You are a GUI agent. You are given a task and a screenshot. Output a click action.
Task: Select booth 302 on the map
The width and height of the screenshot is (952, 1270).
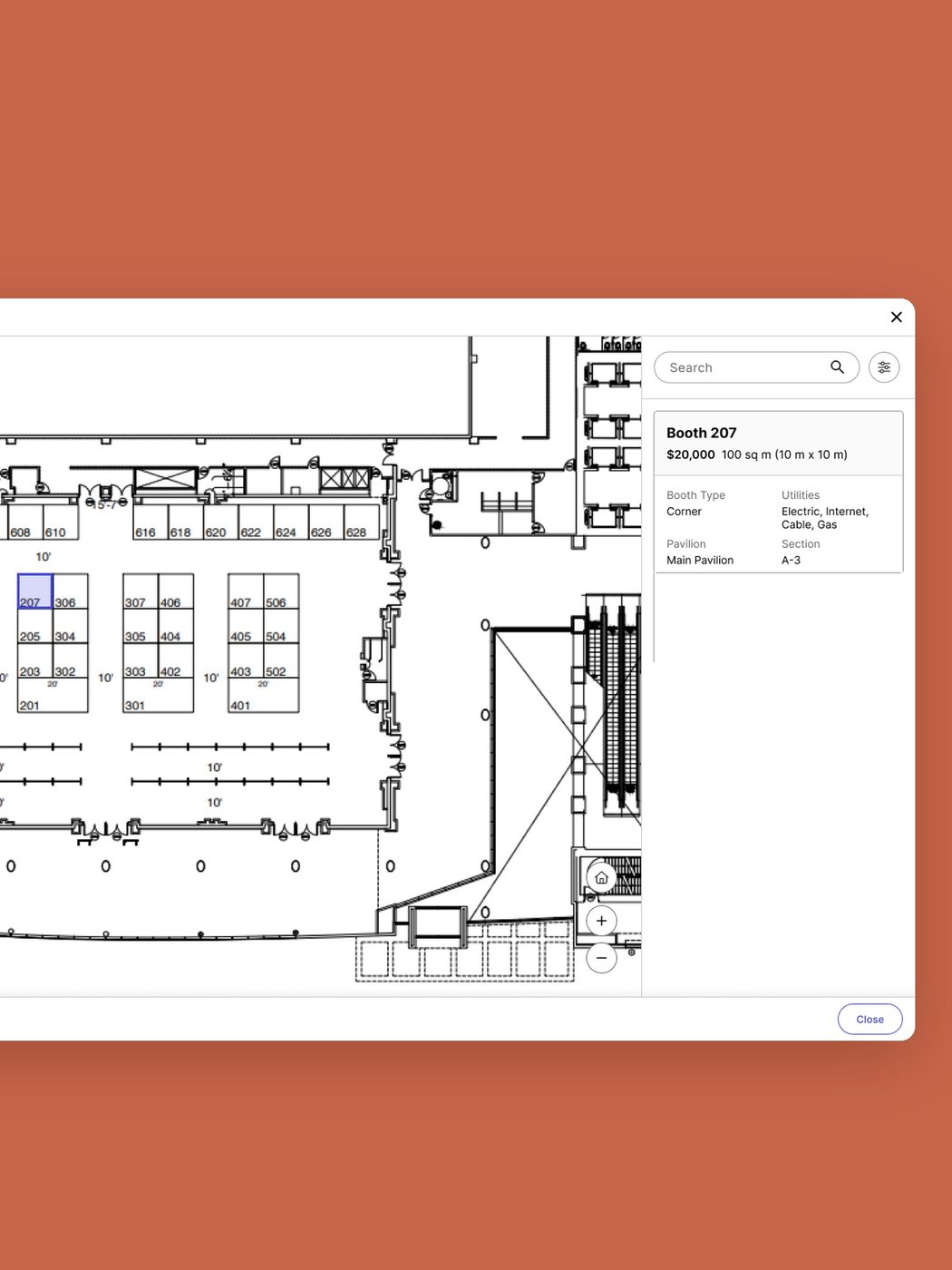(x=71, y=660)
